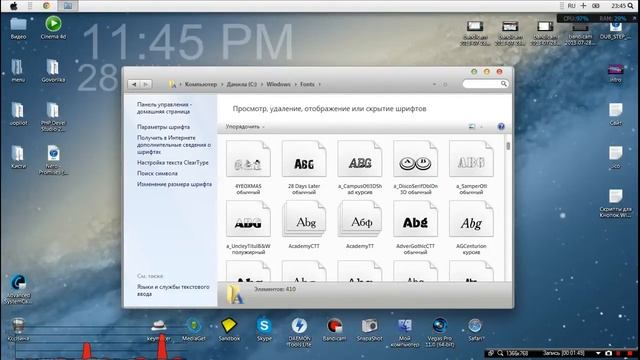The width and height of the screenshot is (640, 360).
Task: Select the AdverGothicCTT font
Action: (x=416, y=227)
